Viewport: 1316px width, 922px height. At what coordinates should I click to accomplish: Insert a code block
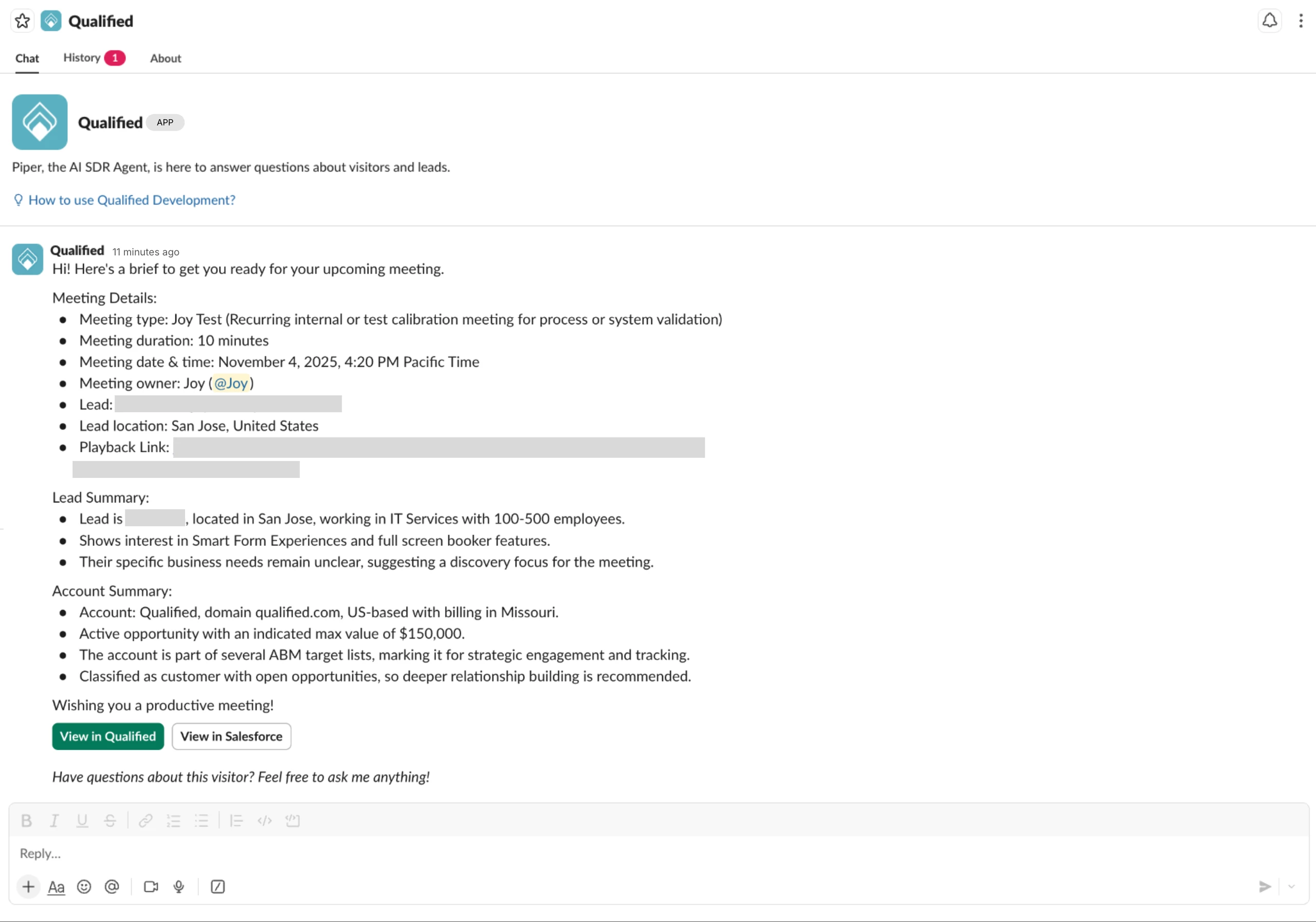coord(293,821)
